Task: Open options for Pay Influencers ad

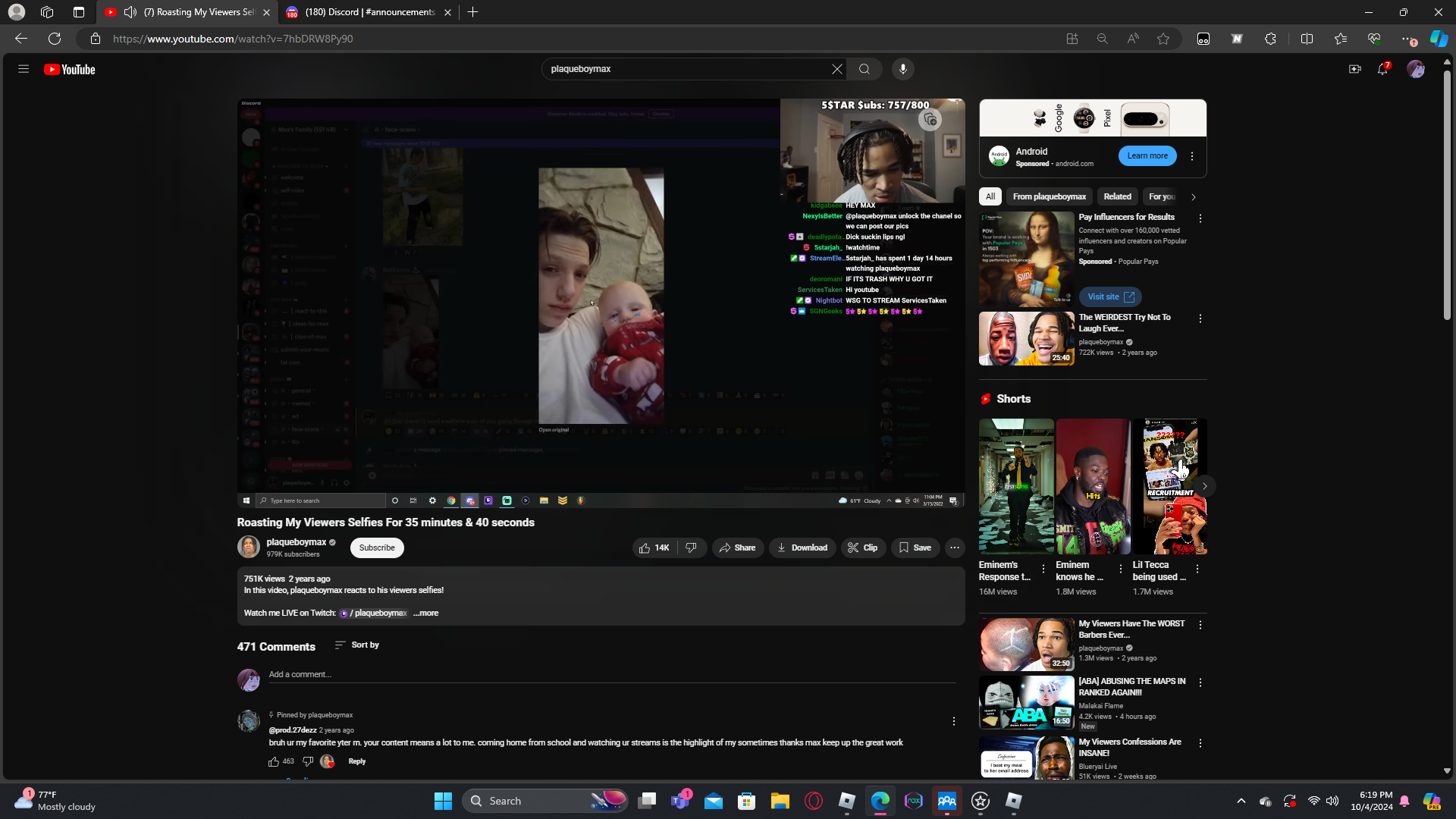Action: (1200, 218)
